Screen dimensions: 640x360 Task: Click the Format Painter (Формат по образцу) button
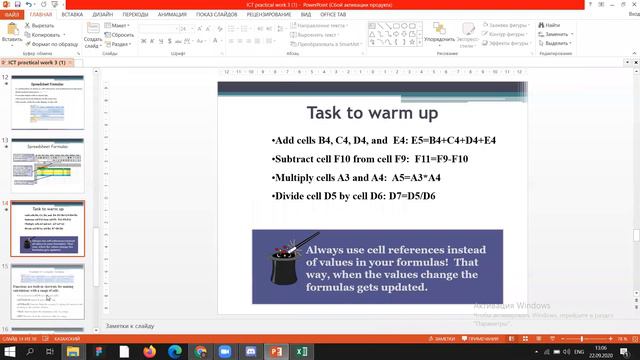tap(51, 44)
